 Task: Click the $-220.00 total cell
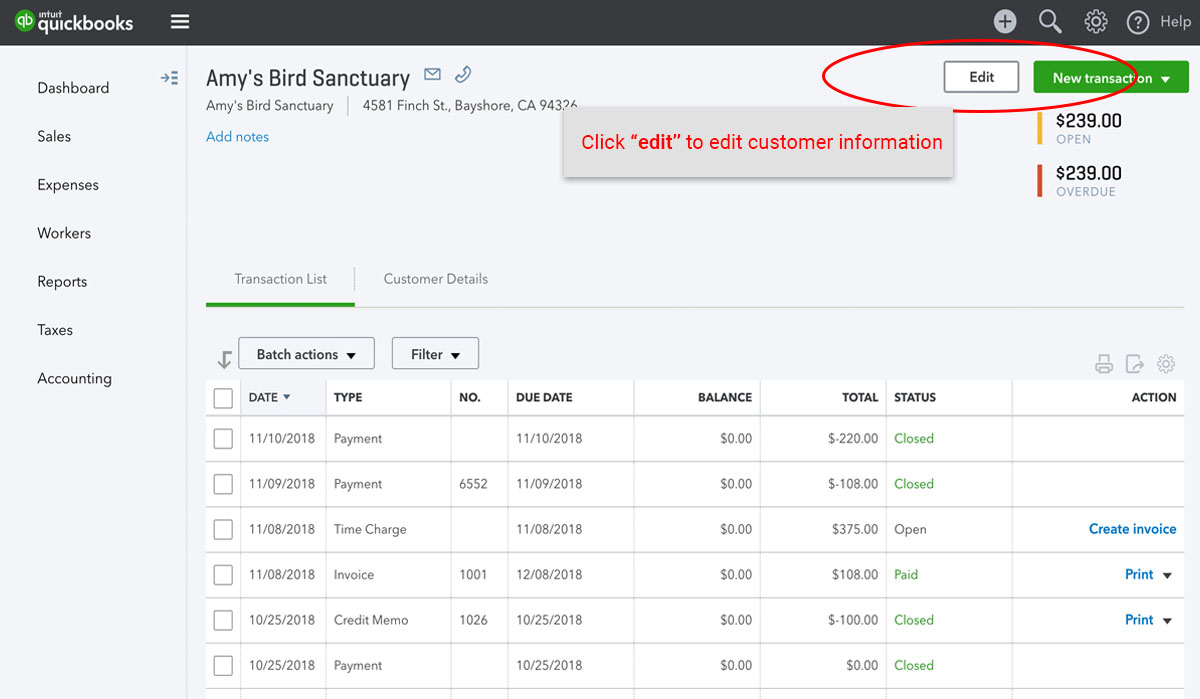(x=853, y=439)
